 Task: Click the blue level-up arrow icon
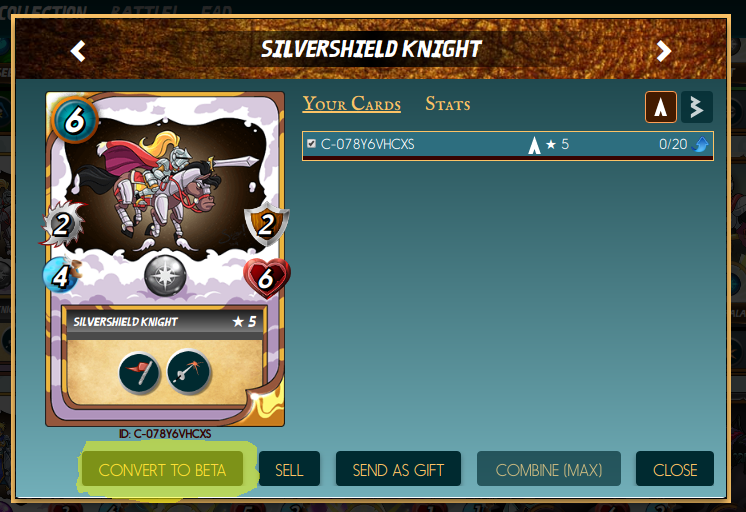[700, 144]
